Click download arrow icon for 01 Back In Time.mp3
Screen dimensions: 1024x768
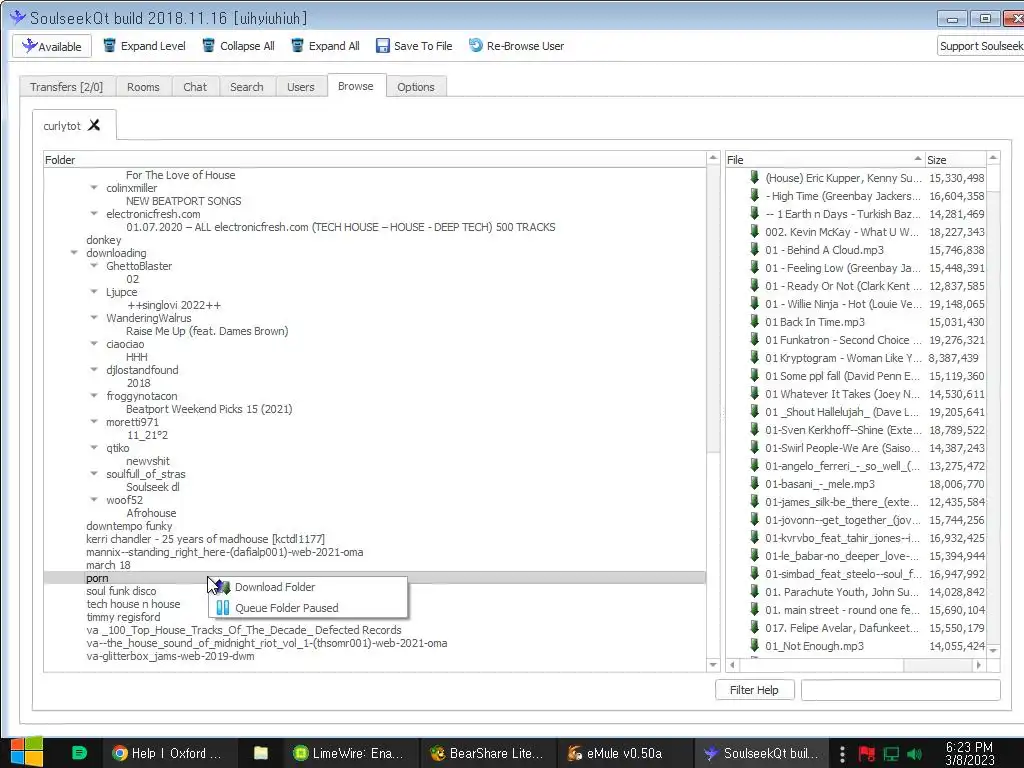754,321
